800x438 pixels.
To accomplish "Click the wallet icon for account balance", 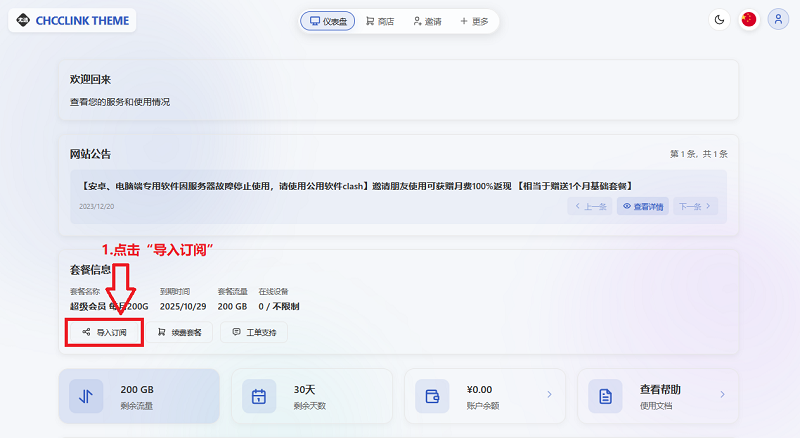I will coord(432,396).
